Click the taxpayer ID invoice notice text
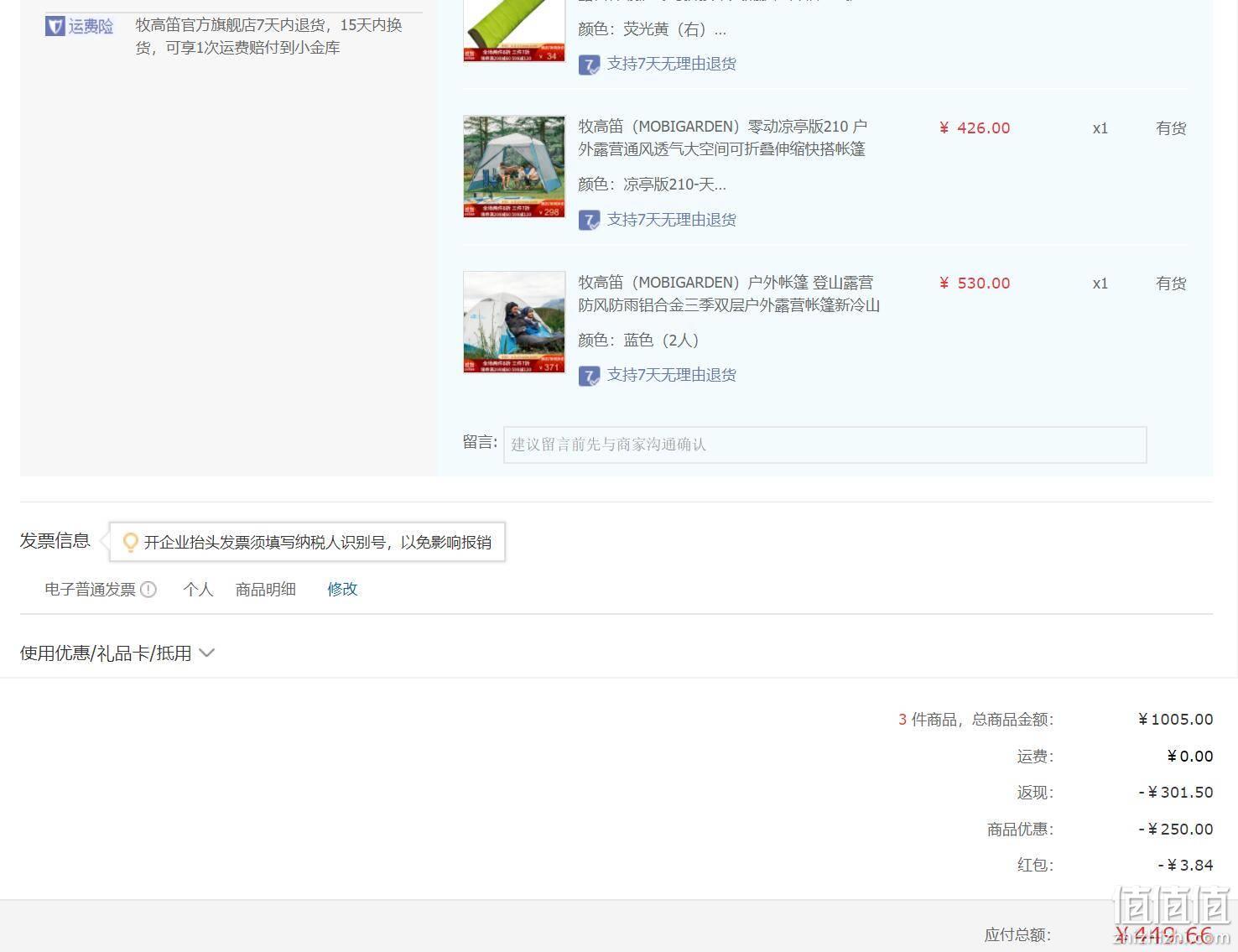Viewport: 1238px width, 952px height. [x=318, y=543]
